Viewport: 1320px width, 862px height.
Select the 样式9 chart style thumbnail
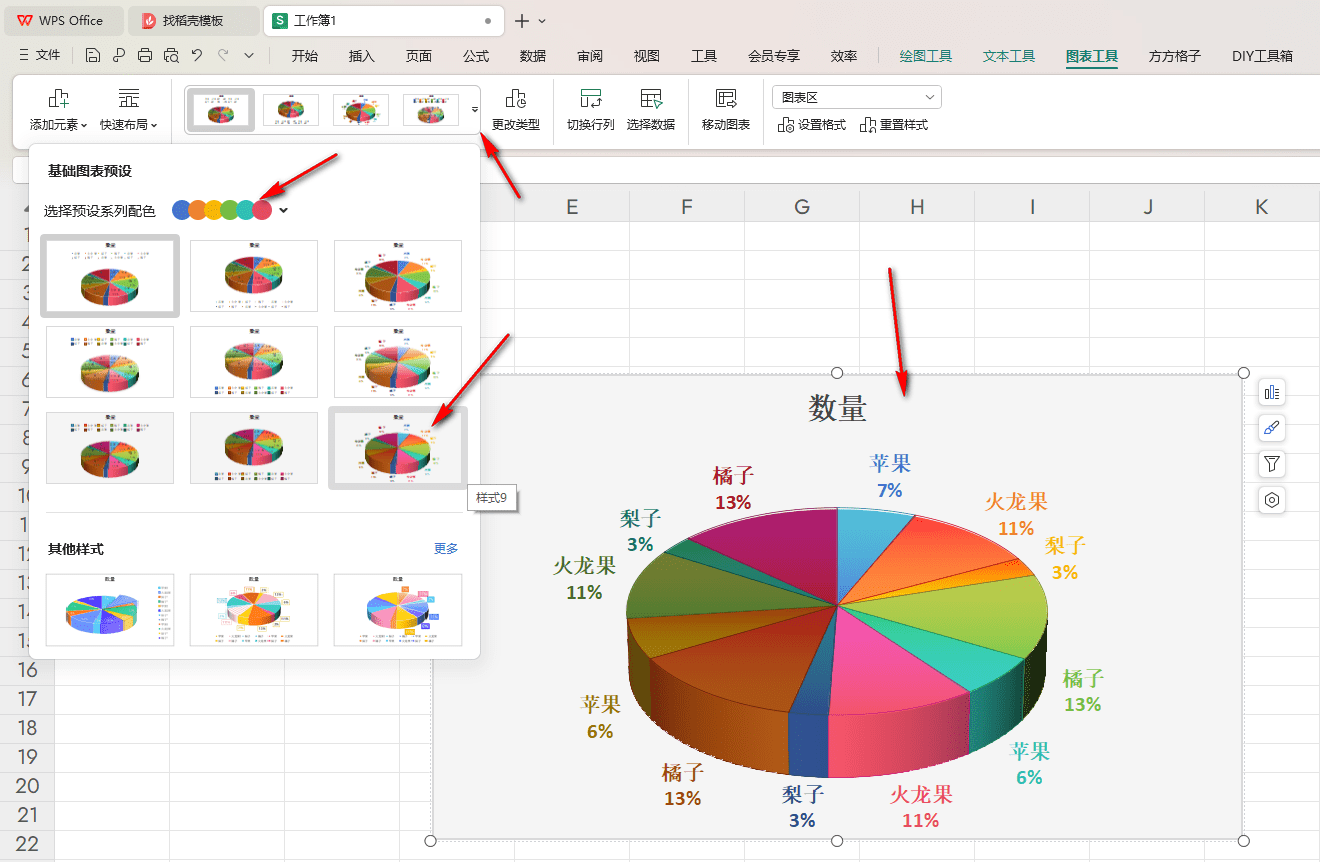pyautogui.click(x=398, y=447)
